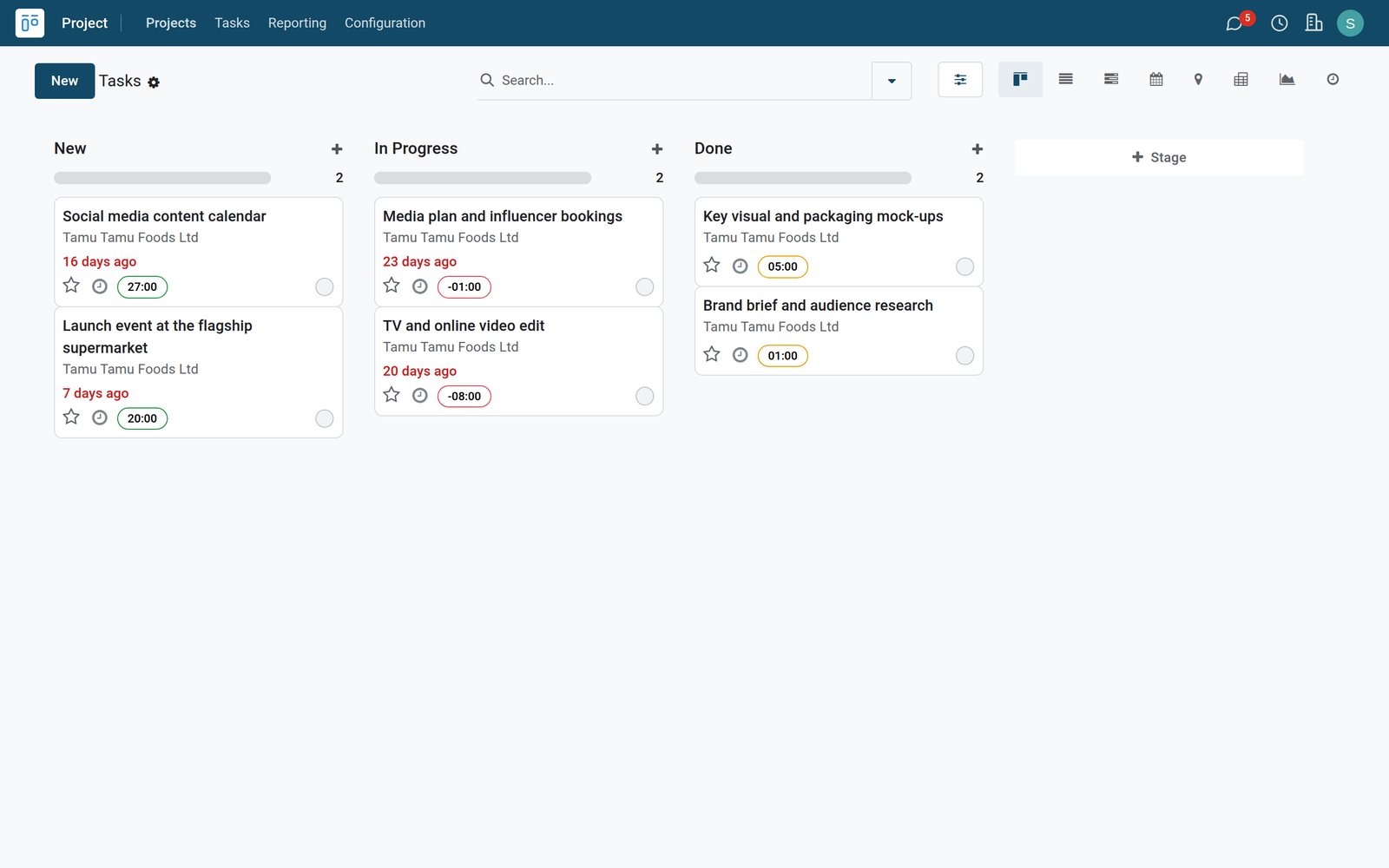Open activity clock on Brand brief task

pyautogui.click(x=740, y=354)
